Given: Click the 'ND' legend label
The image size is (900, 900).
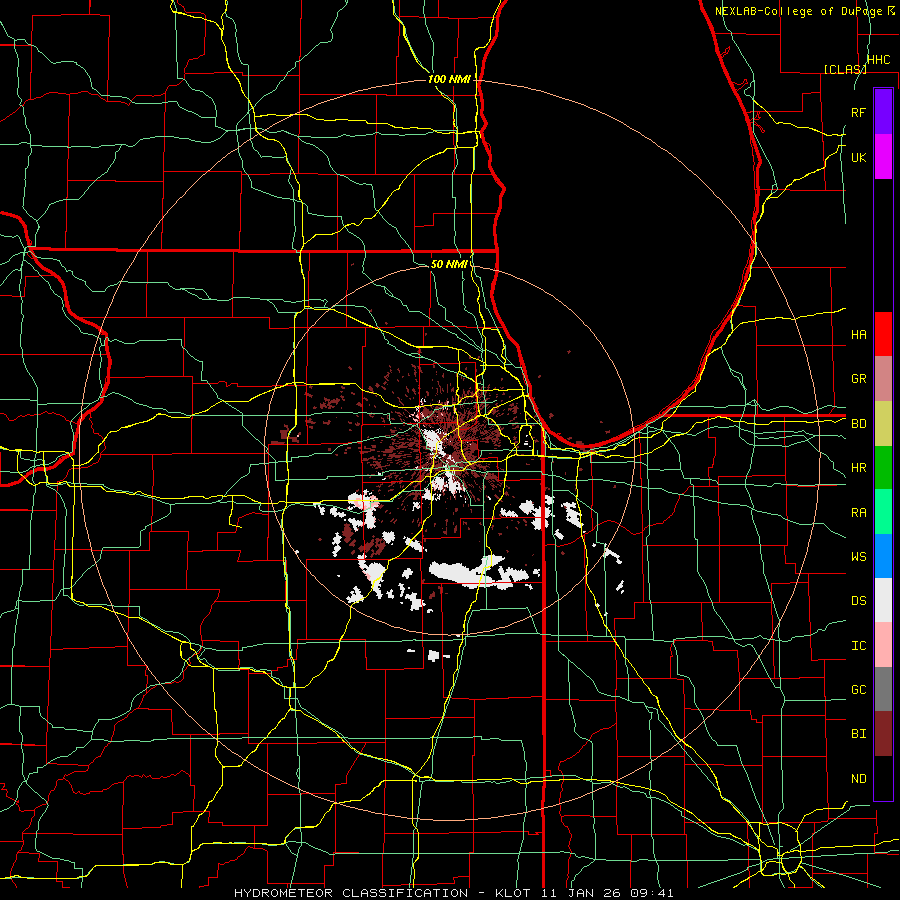Looking at the screenshot, I should 858,779.
